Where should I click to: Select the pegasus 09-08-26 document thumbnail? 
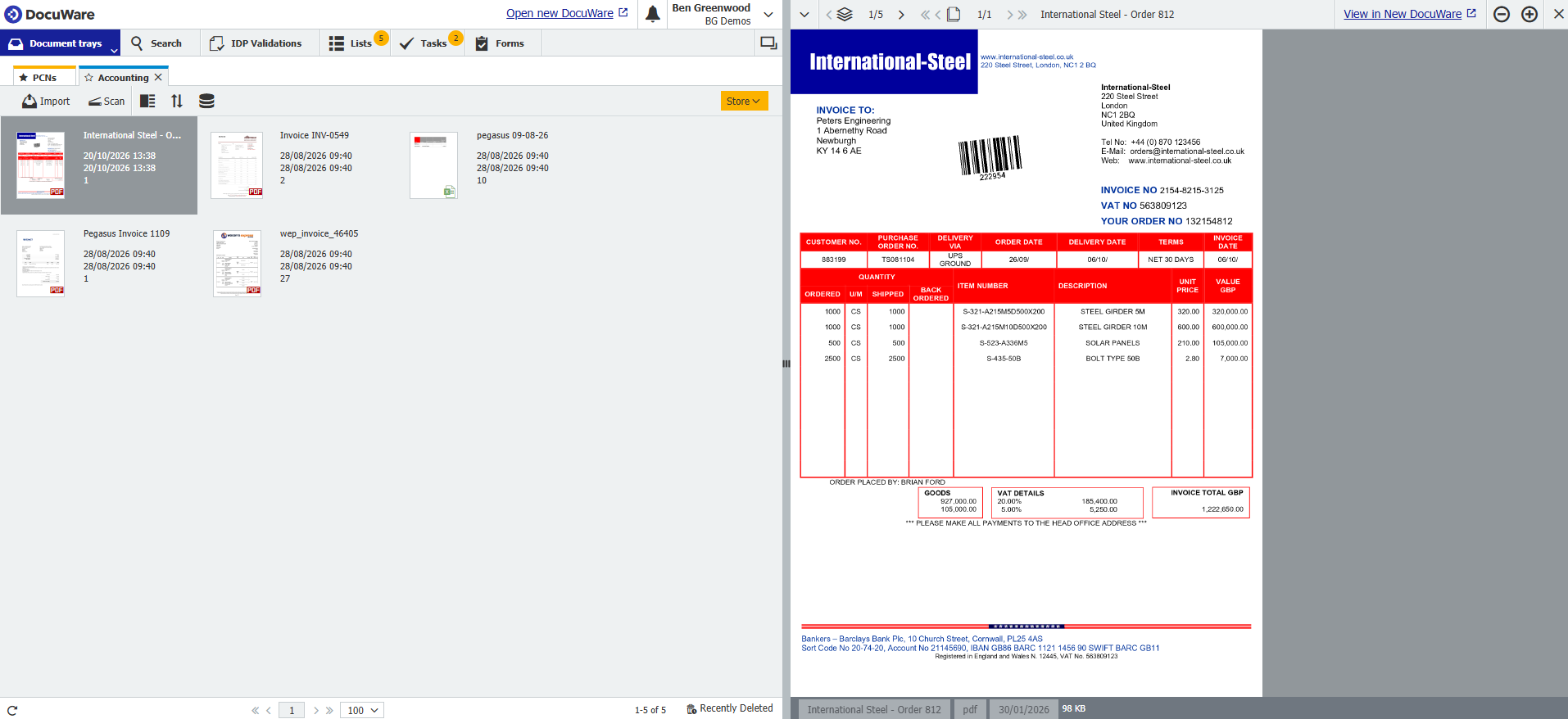tap(433, 165)
